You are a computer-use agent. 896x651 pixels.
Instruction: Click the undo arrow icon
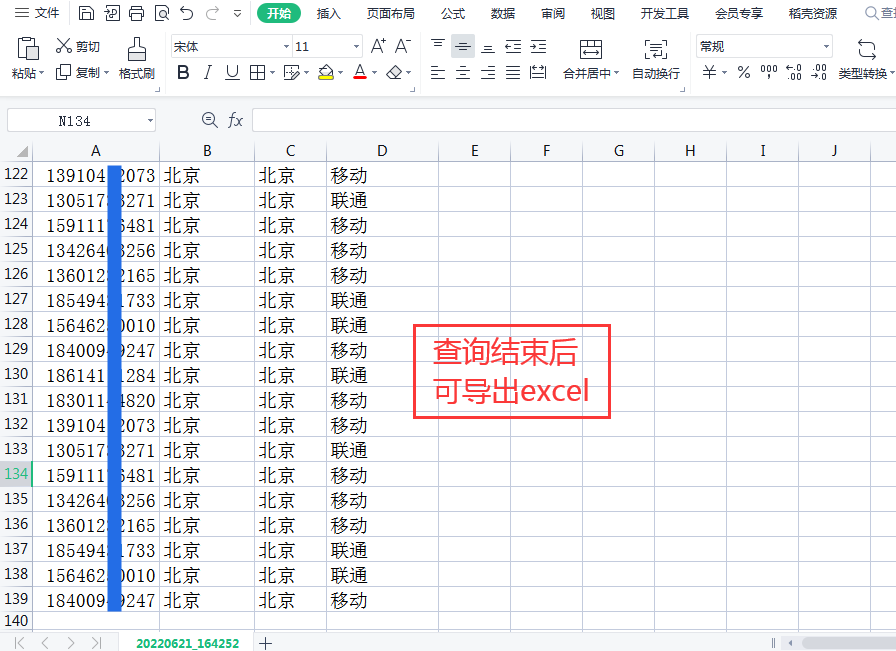click(186, 13)
